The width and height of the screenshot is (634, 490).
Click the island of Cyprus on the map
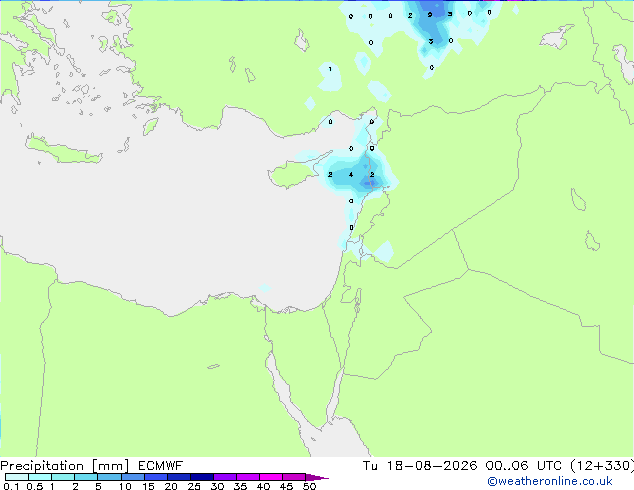[x=293, y=173]
